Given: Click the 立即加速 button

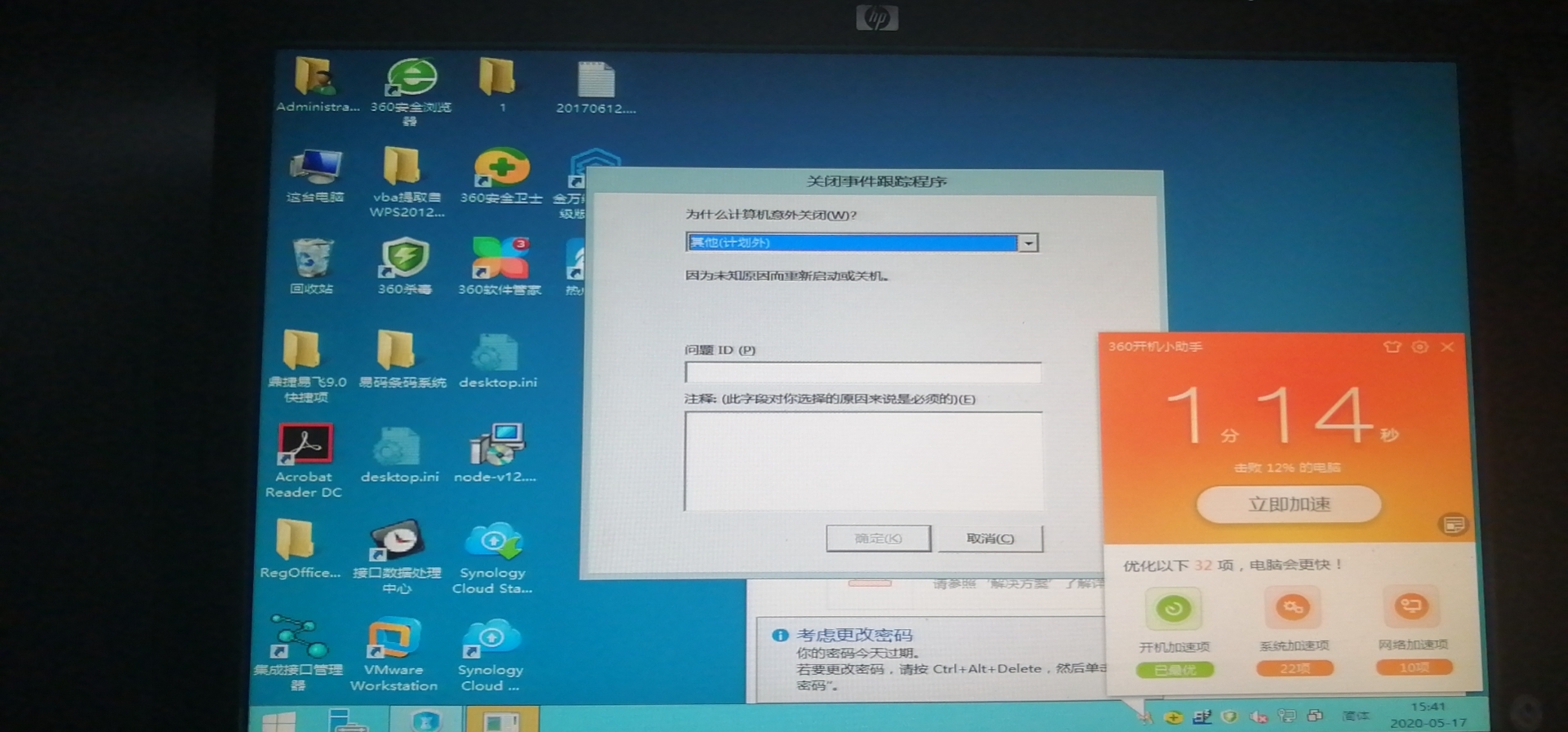Looking at the screenshot, I should coord(1289,504).
